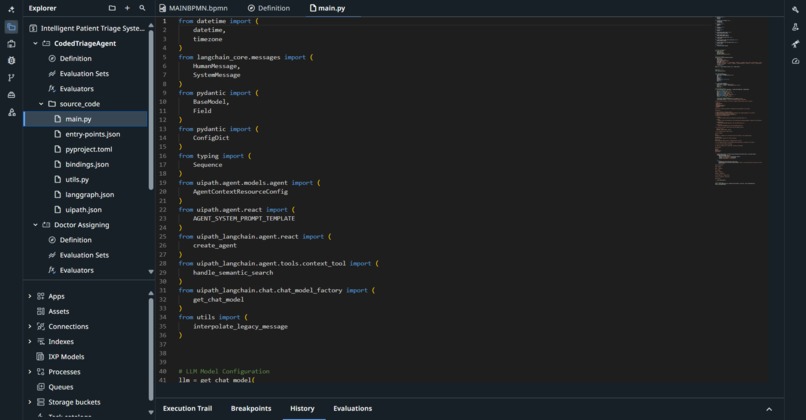This screenshot has height=420, width=806.
Task: Select the main.py editor tab
Action: pos(327,8)
